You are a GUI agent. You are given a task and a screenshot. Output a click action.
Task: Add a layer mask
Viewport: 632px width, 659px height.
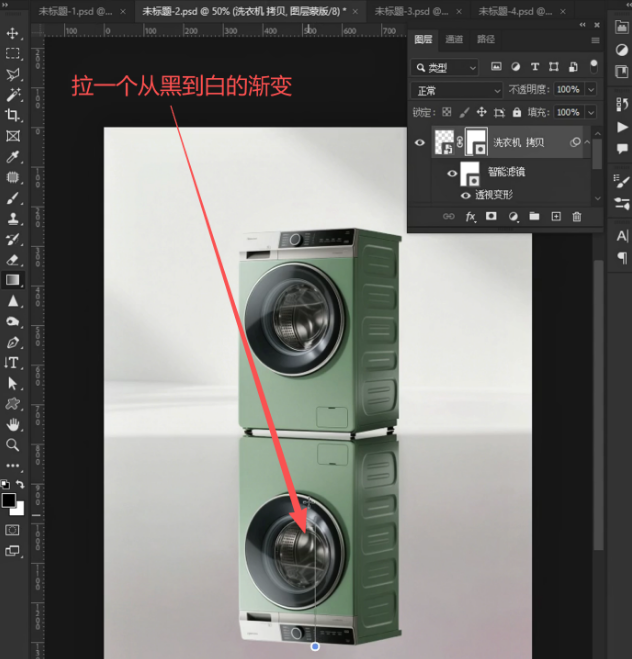point(491,216)
